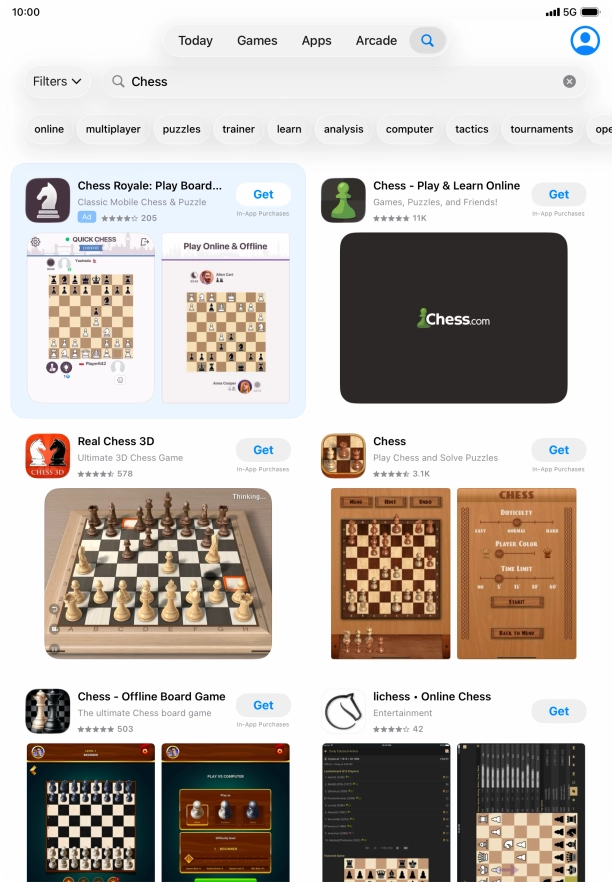Apply the puzzles filter chip
The image size is (612, 882).
click(181, 129)
